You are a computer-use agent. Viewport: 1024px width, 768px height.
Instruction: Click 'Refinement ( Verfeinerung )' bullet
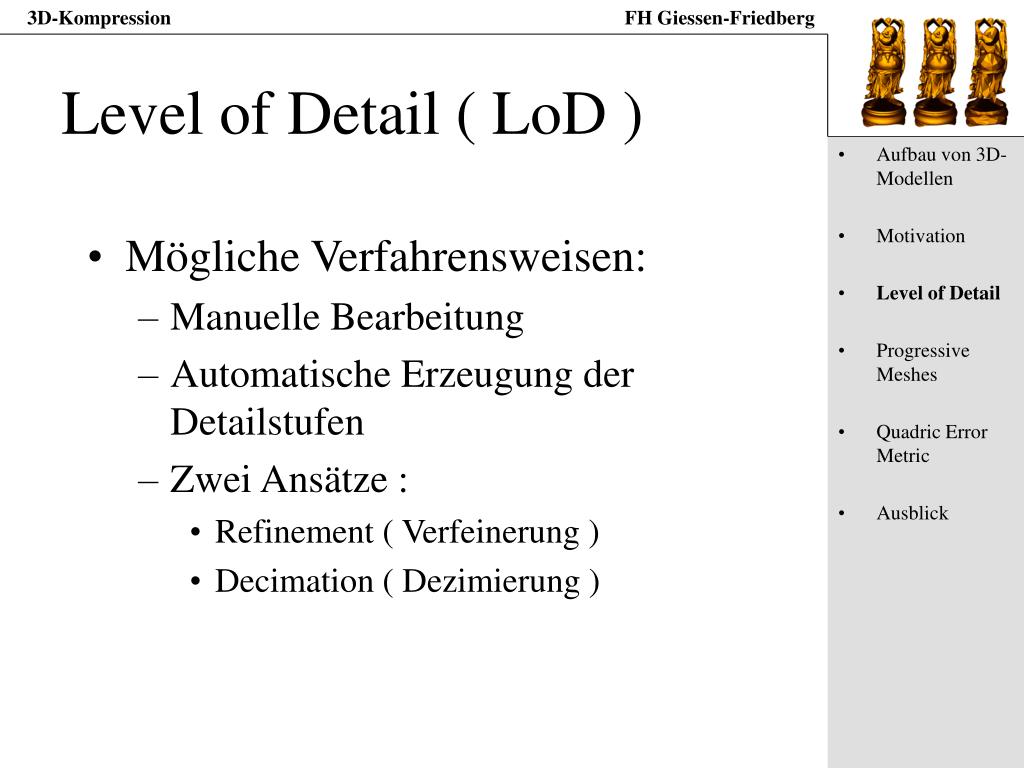point(407,532)
